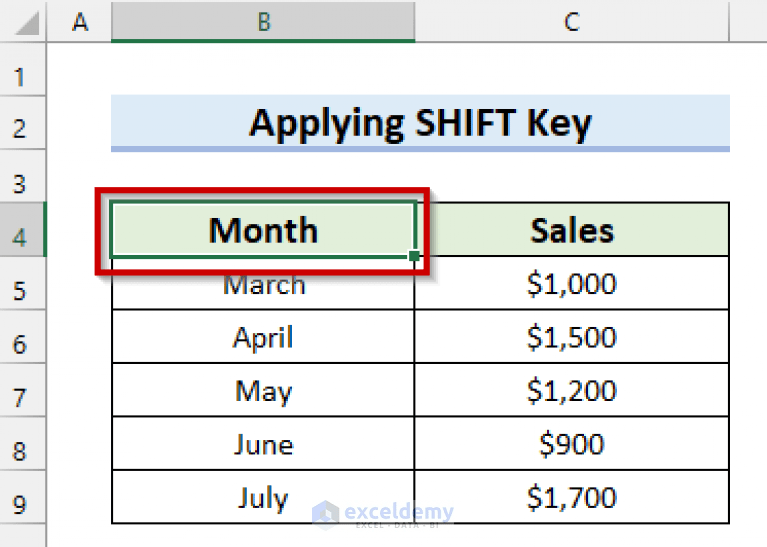Screen dimensions: 767x547
Task: Click the $1,500 sales cell
Action: pyautogui.click(x=571, y=337)
